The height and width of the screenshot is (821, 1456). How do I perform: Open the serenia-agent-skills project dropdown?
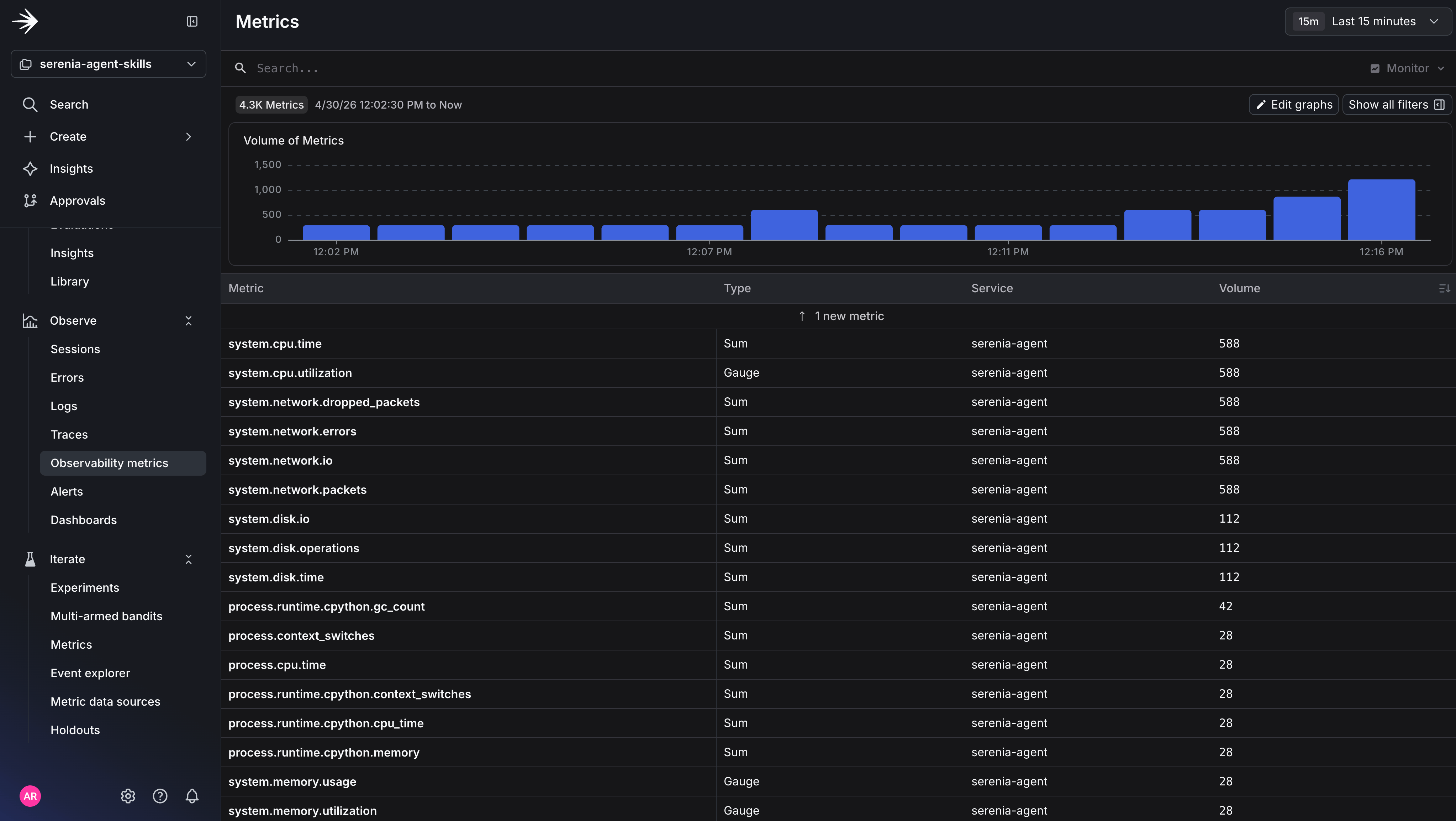109,64
